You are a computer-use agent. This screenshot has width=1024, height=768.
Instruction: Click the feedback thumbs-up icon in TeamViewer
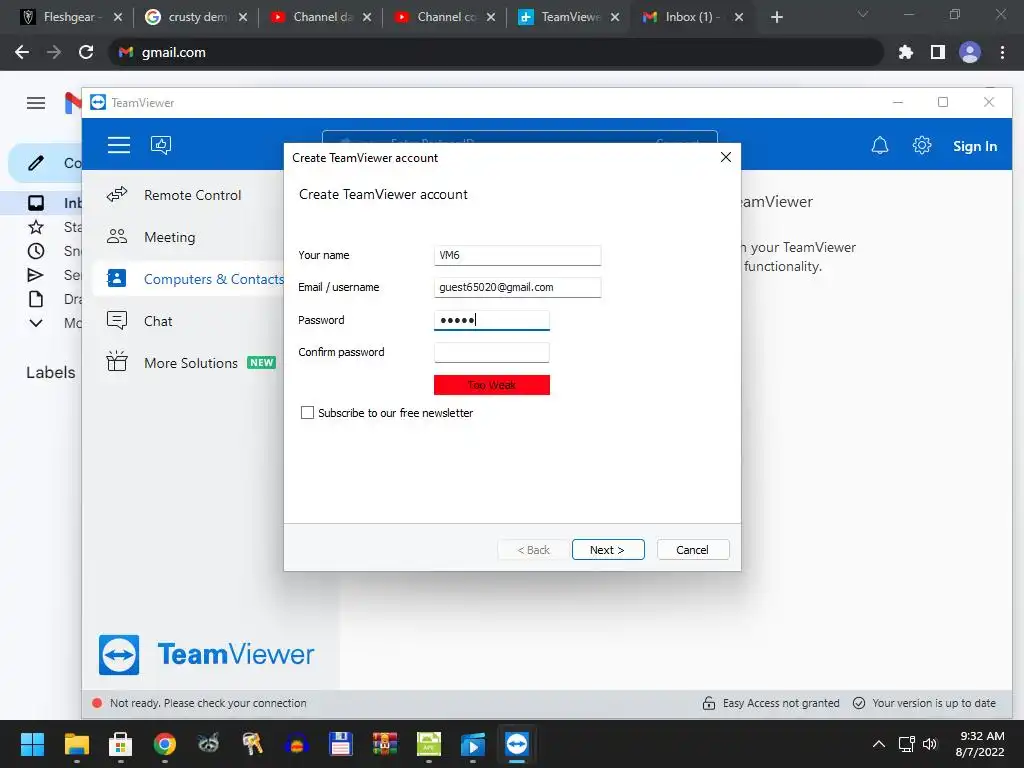click(x=161, y=145)
